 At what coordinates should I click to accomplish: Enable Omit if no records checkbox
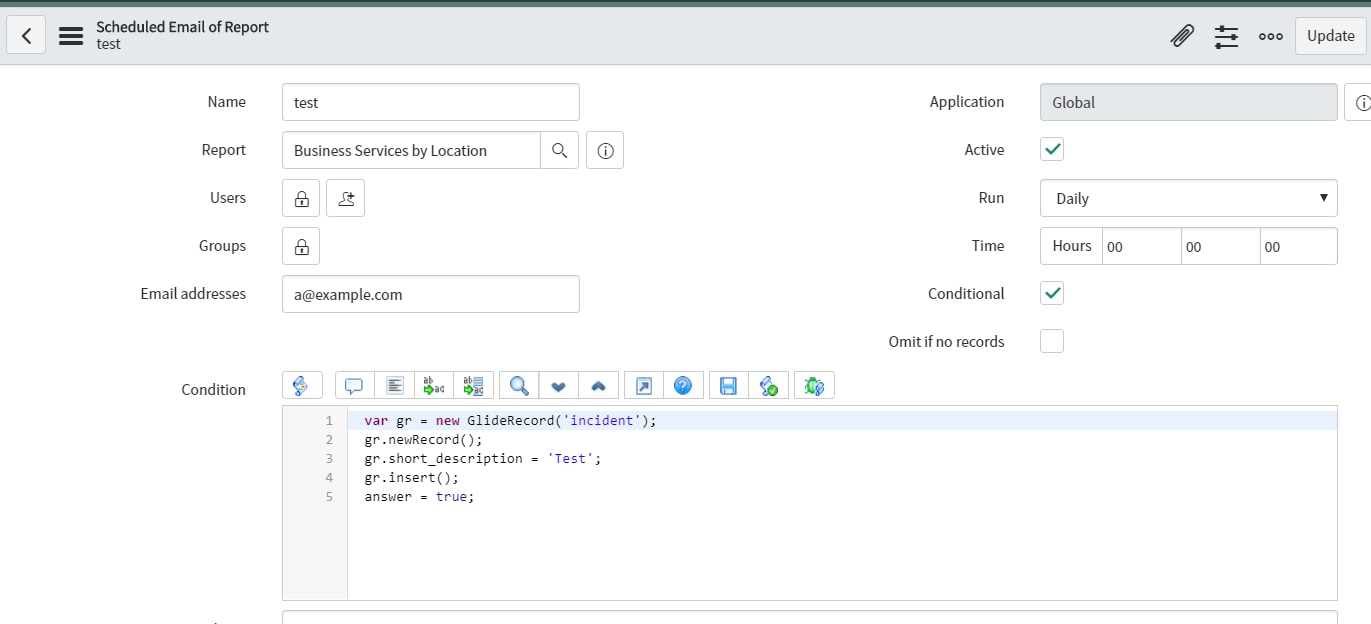click(1052, 342)
